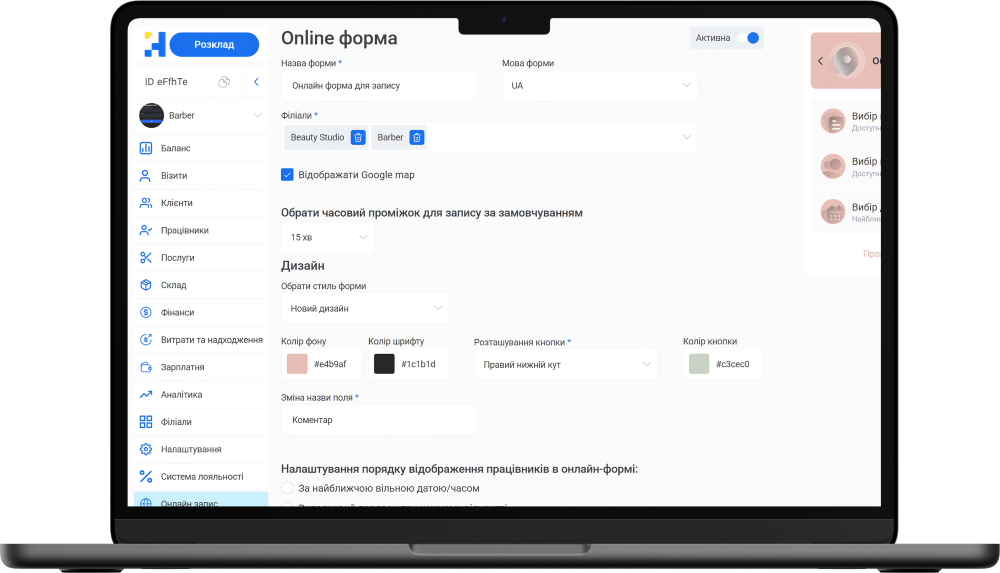
Task: Open the Barber account selector
Action: point(201,115)
